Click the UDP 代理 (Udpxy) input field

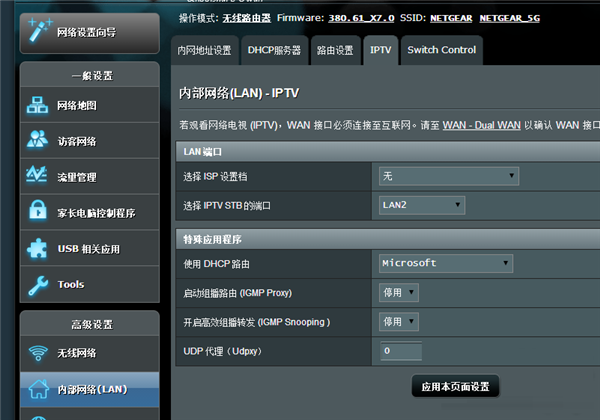click(x=400, y=351)
